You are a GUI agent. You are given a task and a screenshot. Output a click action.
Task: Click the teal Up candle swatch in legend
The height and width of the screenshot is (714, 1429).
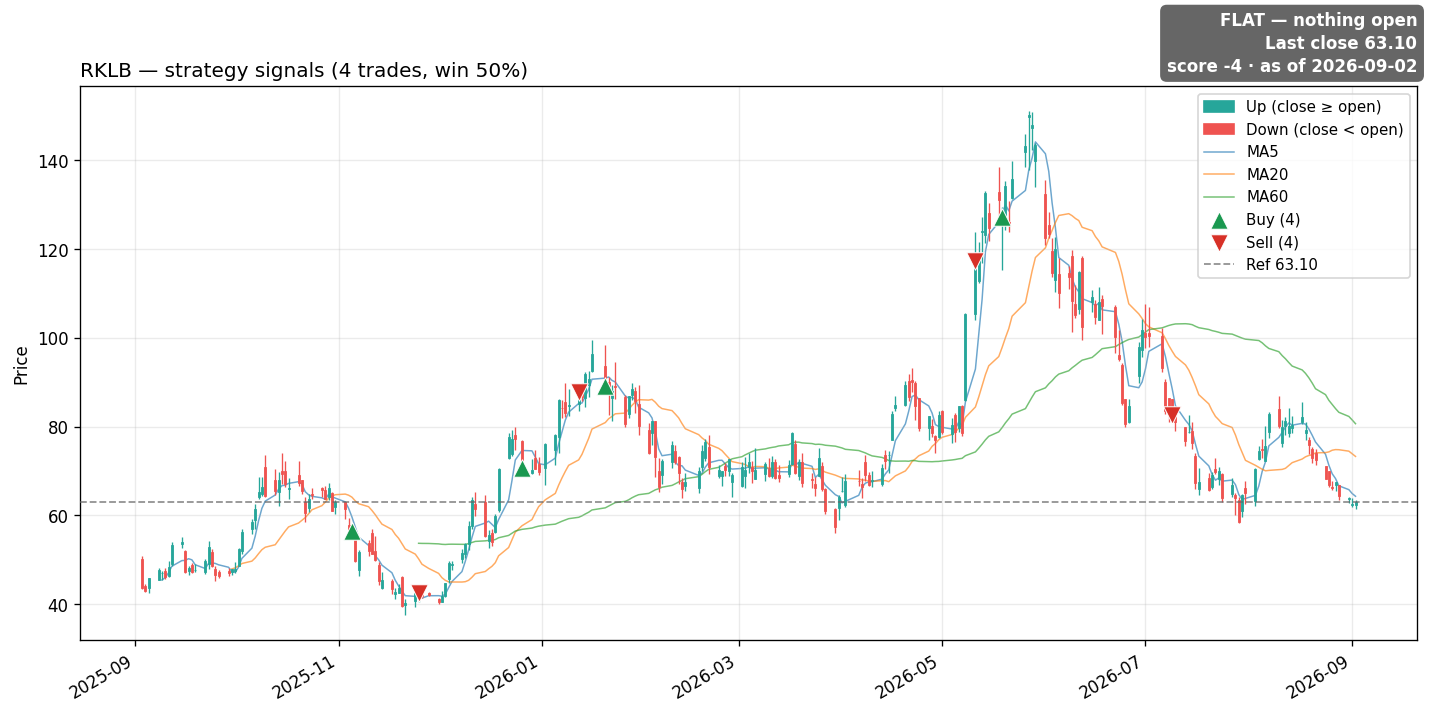click(x=1219, y=107)
